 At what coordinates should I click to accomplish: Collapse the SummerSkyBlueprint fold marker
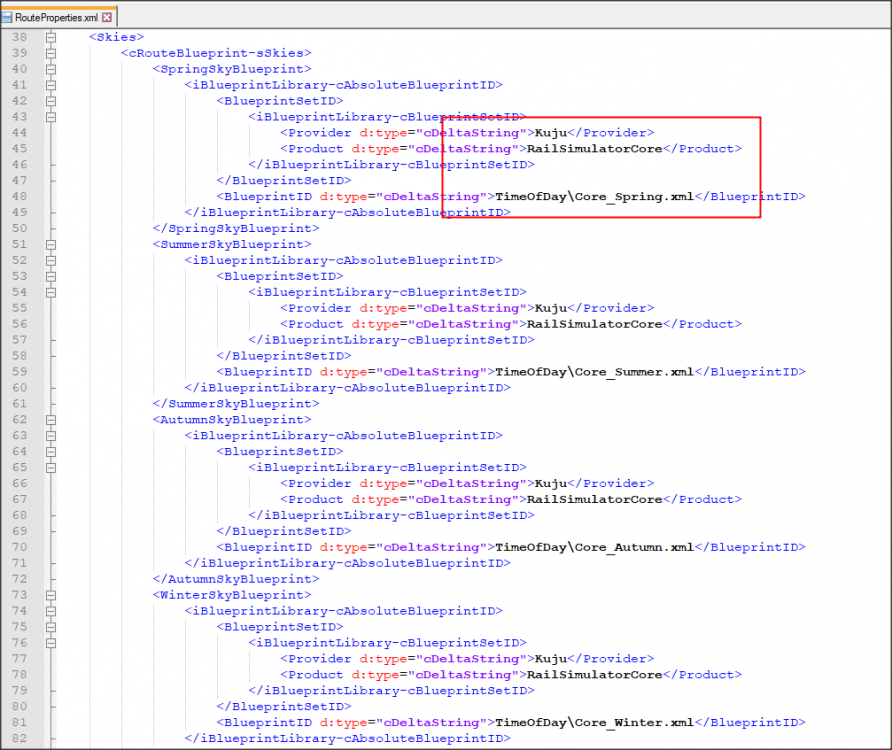[50, 244]
